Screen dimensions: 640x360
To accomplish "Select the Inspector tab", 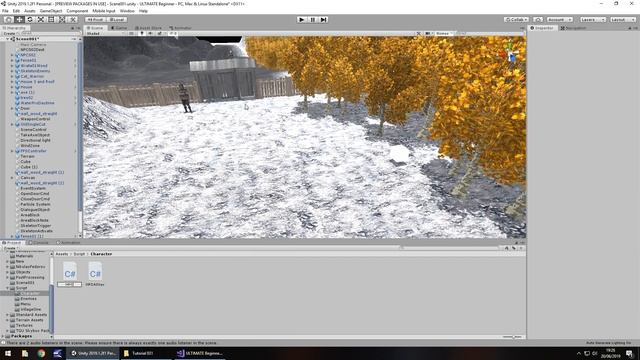I will click(x=542, y=28).
